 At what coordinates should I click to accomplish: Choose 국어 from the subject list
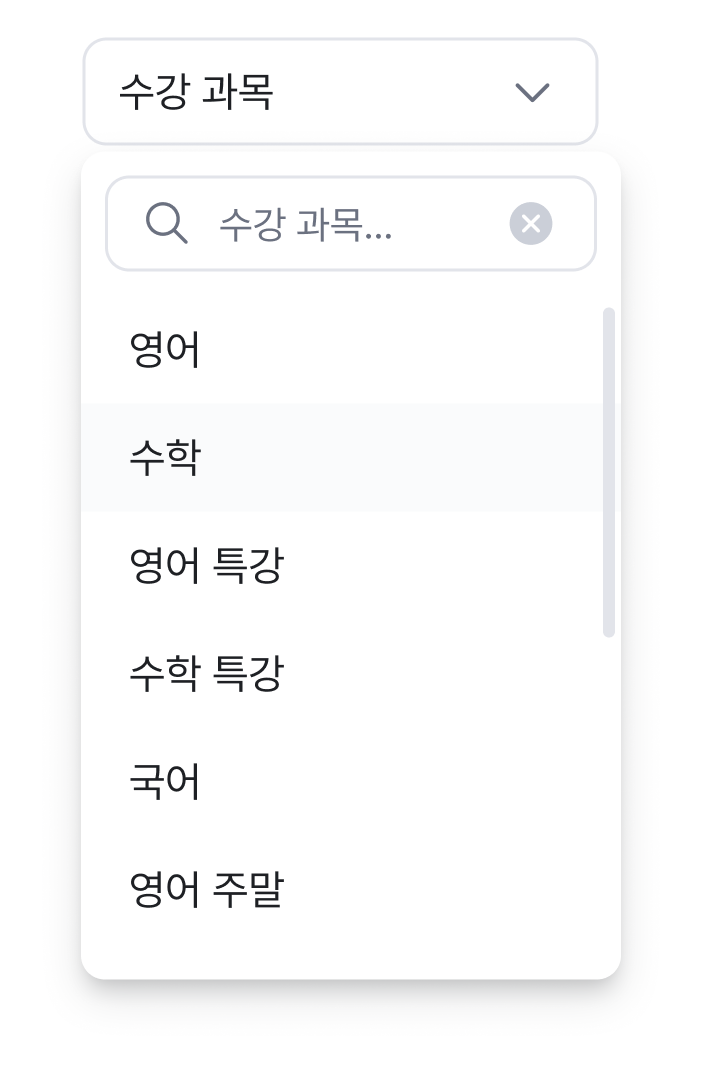pos(342,781)
